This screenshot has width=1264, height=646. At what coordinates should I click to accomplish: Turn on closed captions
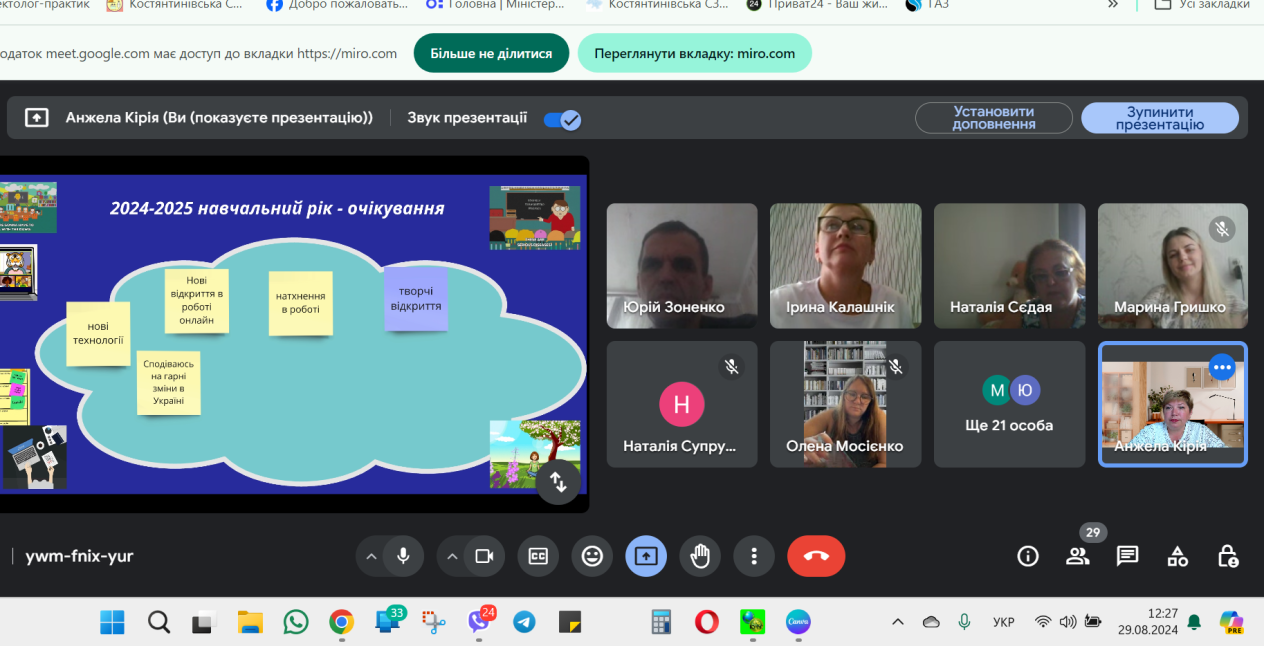pos(538,556)
